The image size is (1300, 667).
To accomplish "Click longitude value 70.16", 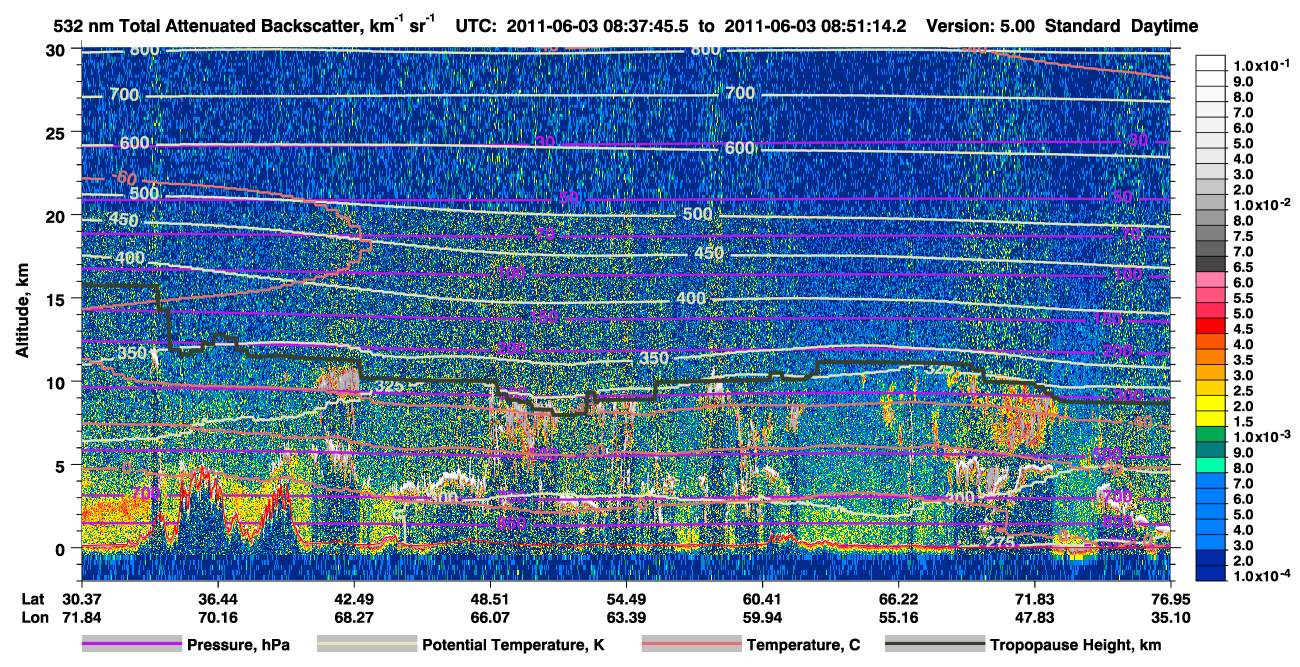I will coord(217,616).
